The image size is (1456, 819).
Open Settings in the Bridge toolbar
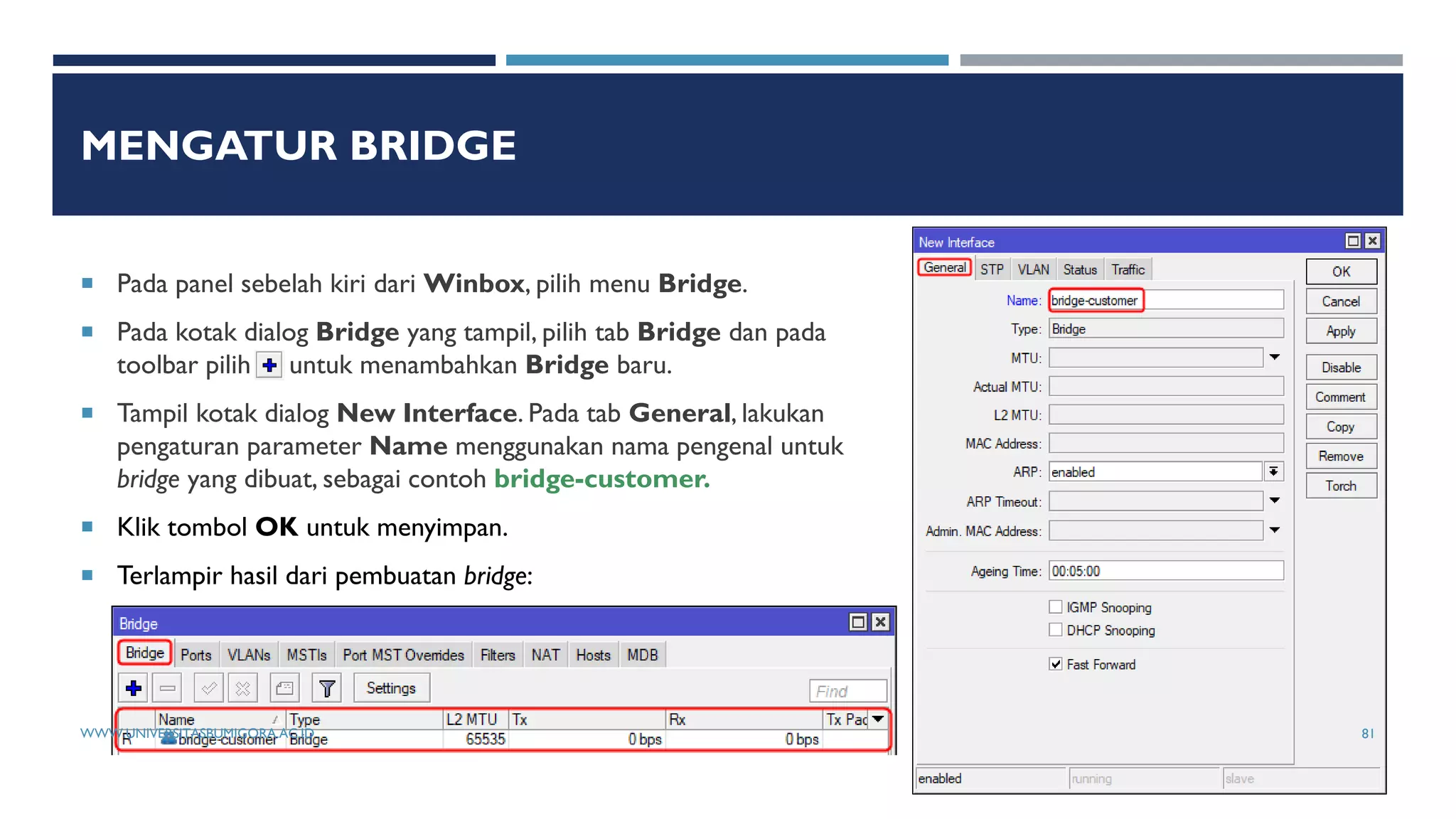click(x=391, y=688)
